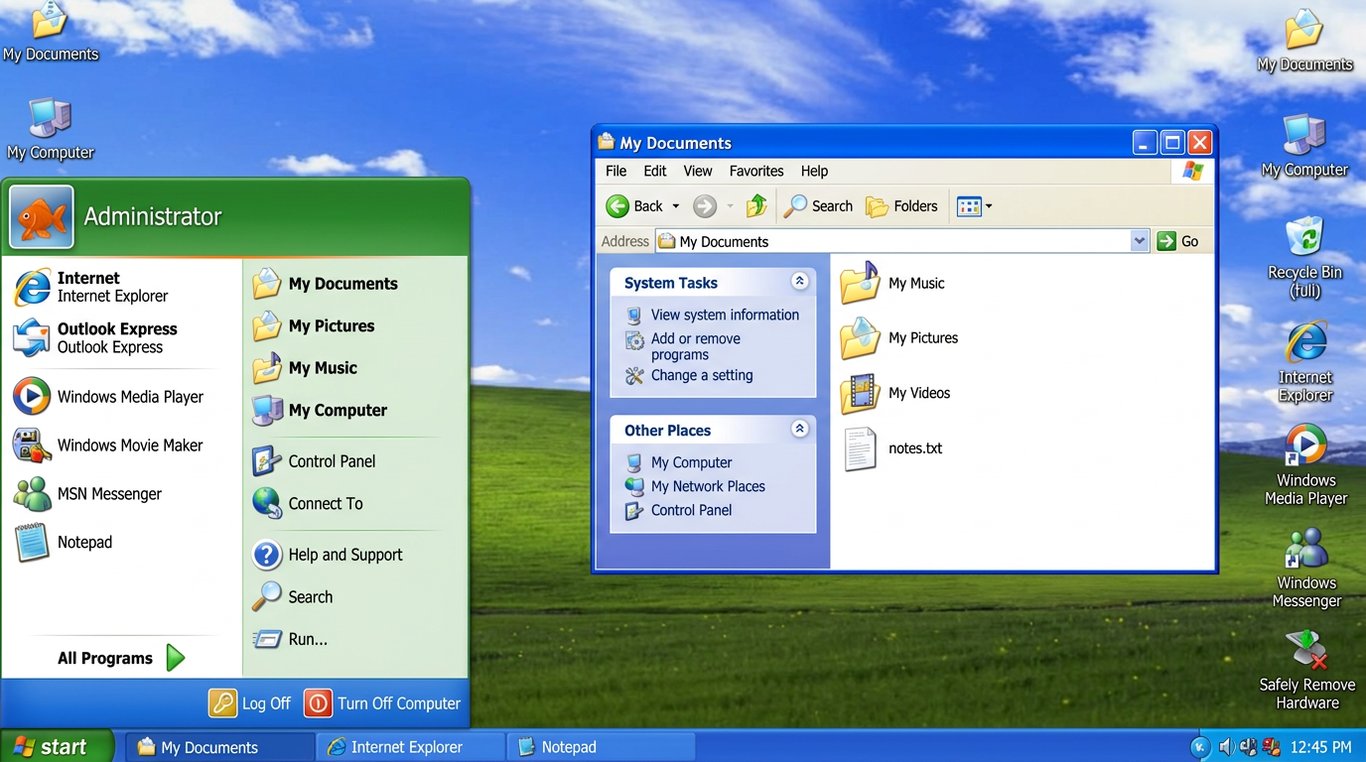Open the My Music folder
The image size is (1366, 762).
(917, 282)
